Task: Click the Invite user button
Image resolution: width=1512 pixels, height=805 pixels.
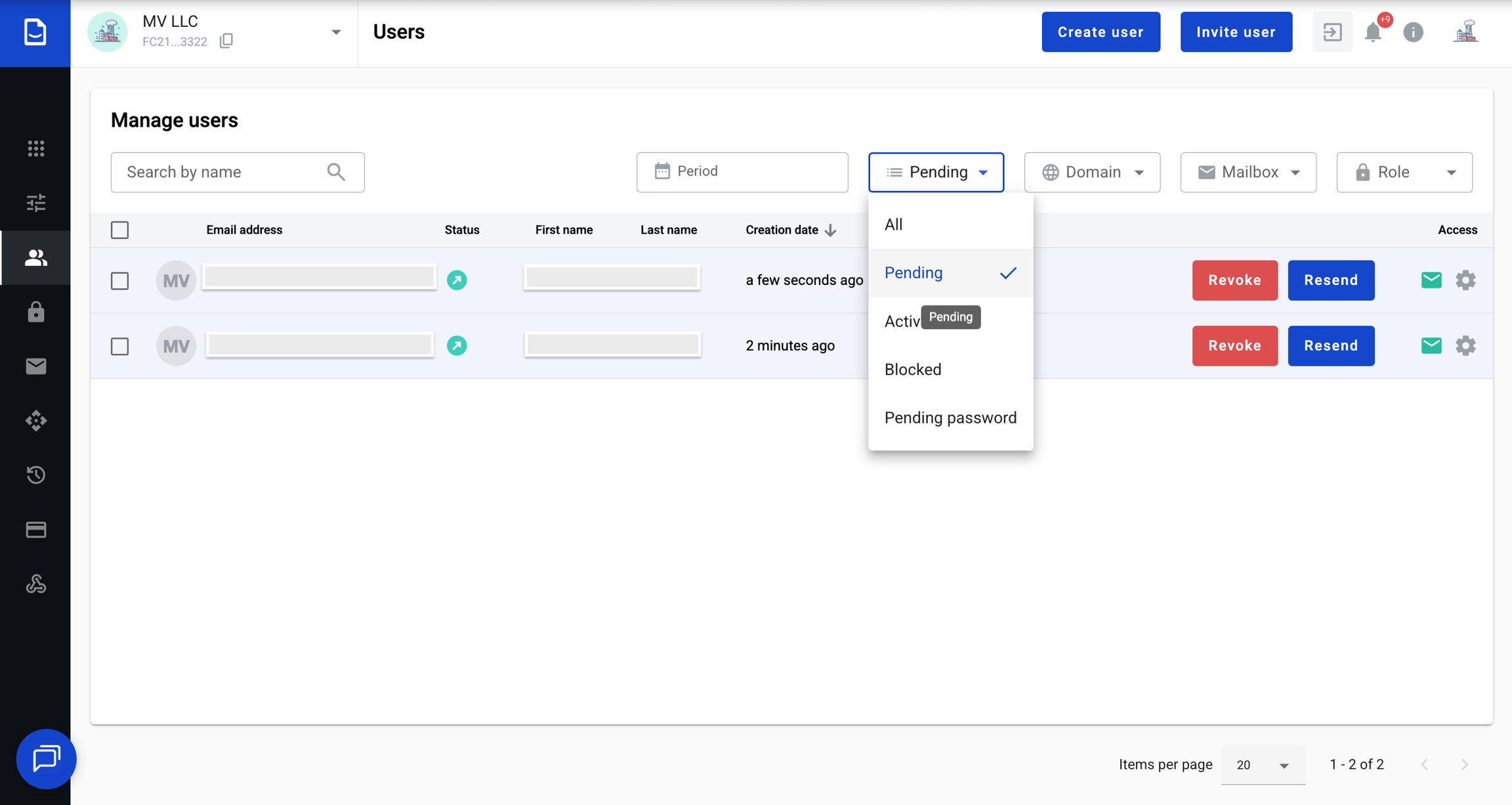Action: pyautogui.click(x=1236, y=32)
